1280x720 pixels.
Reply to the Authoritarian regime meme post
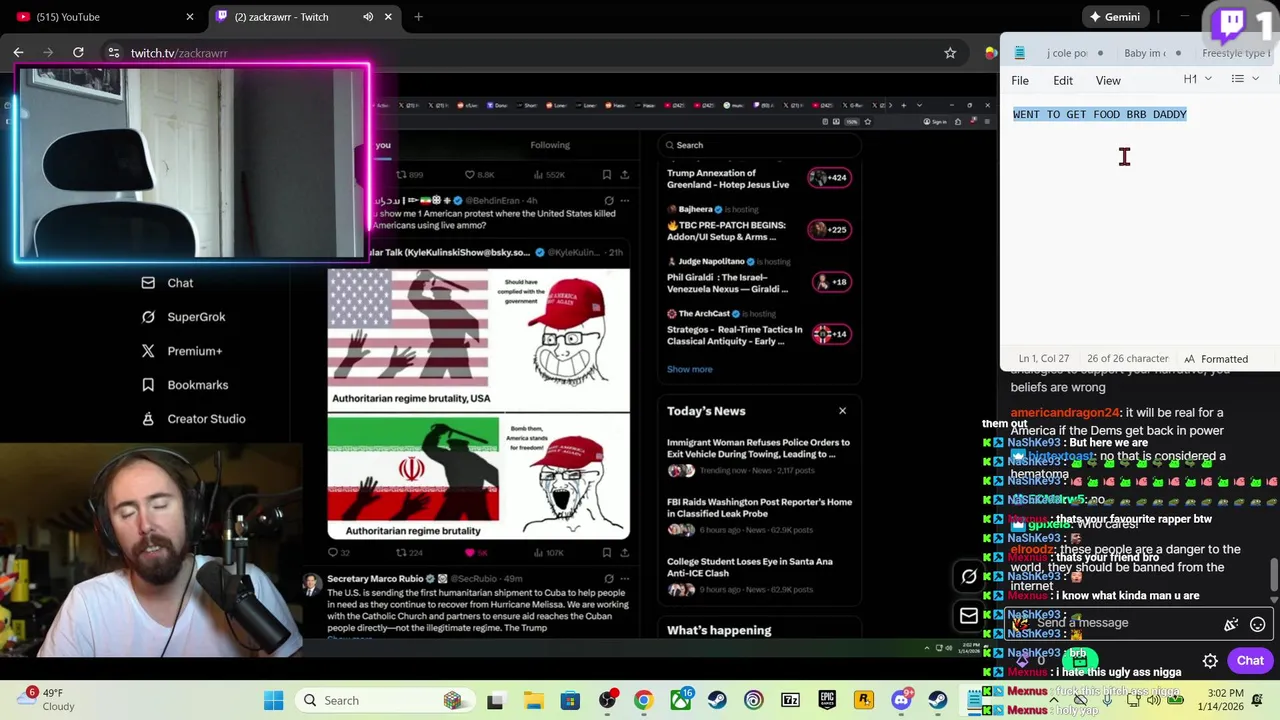pyautogui.click(x=339, y=552)
